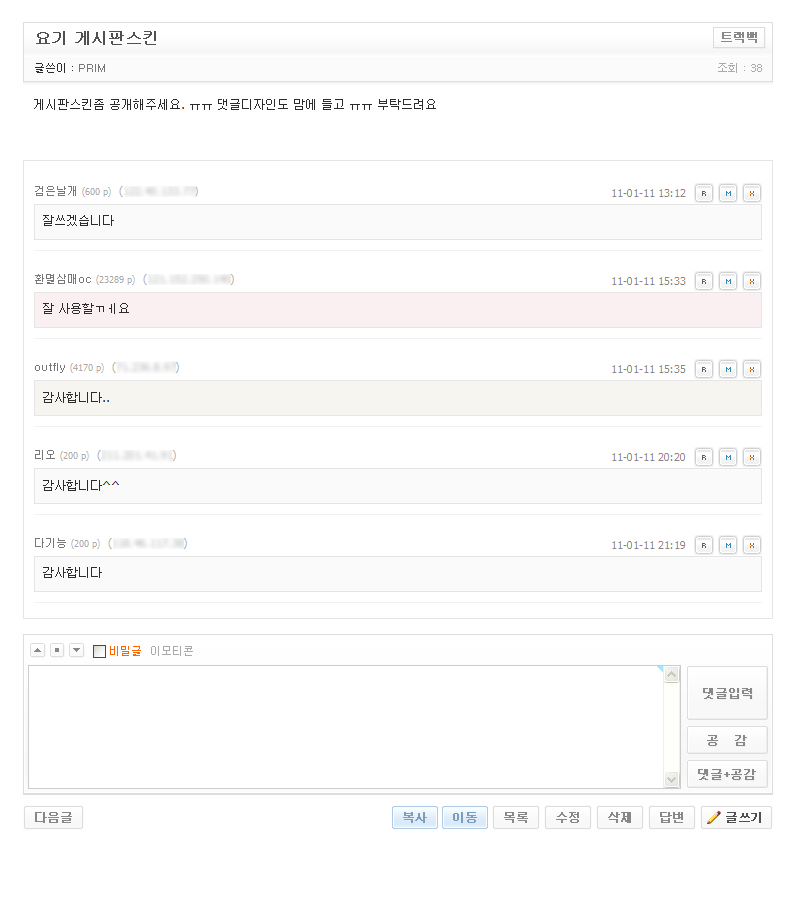This screenshot has height=900, width=800.
Task: Enable the 비밀글 secret comment checkbox
Action: [99, 651]
